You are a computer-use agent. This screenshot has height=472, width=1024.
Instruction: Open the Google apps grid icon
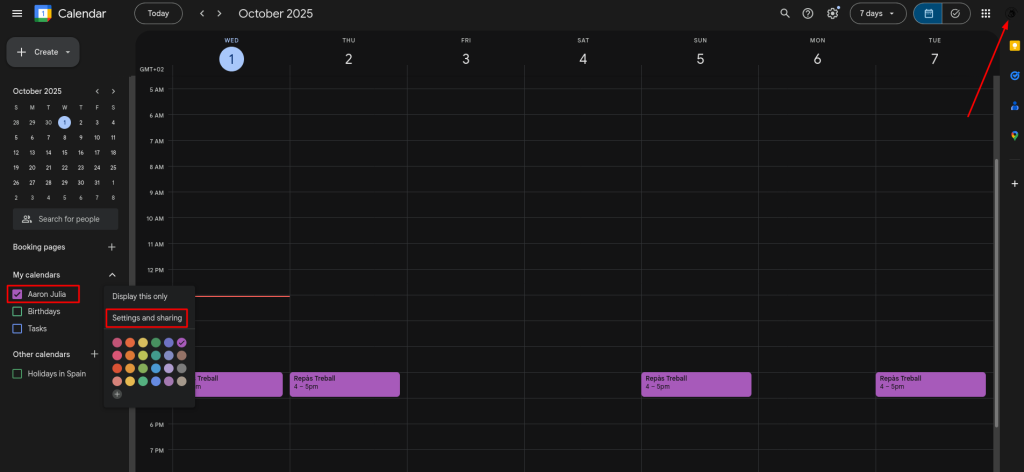[x=986, y=13]
